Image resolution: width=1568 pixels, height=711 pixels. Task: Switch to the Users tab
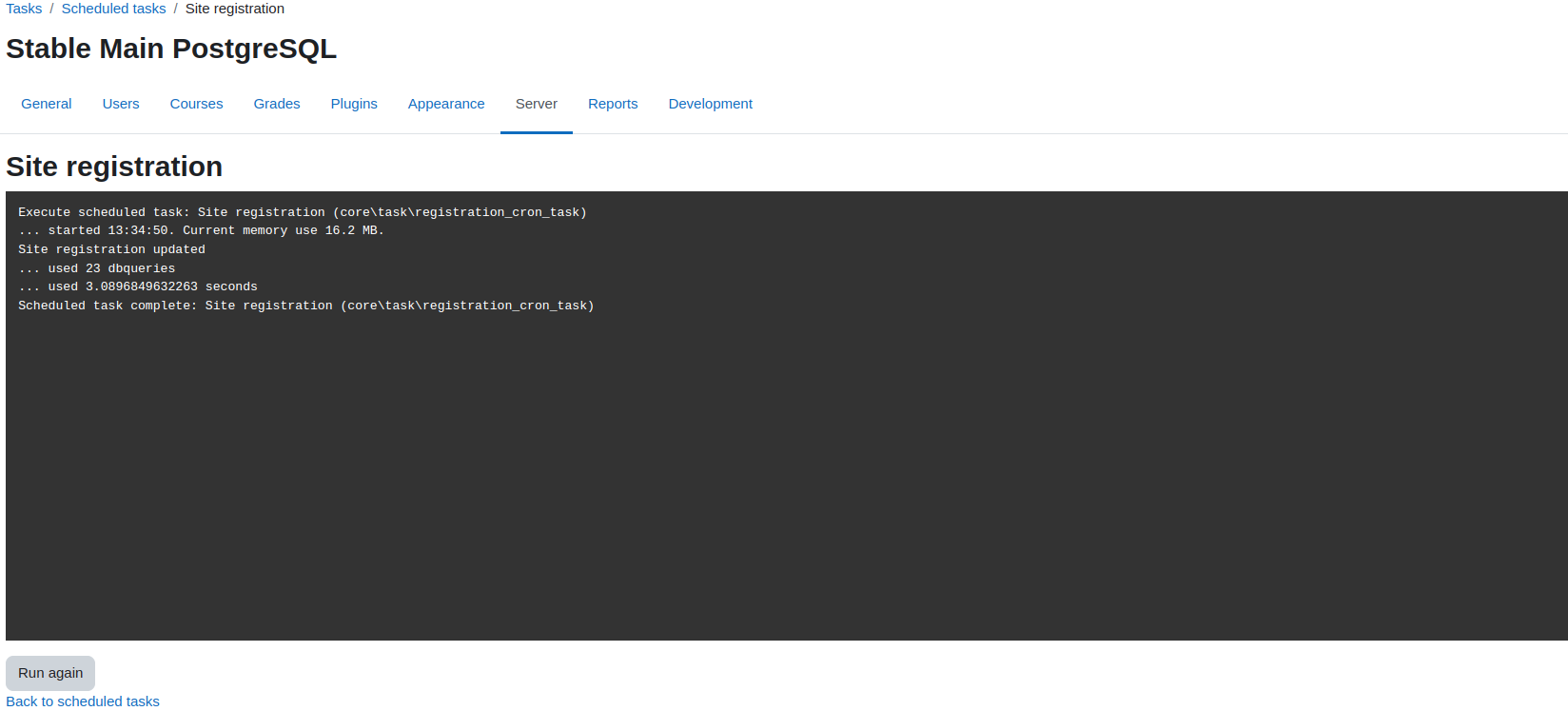[x=121, y=104]
